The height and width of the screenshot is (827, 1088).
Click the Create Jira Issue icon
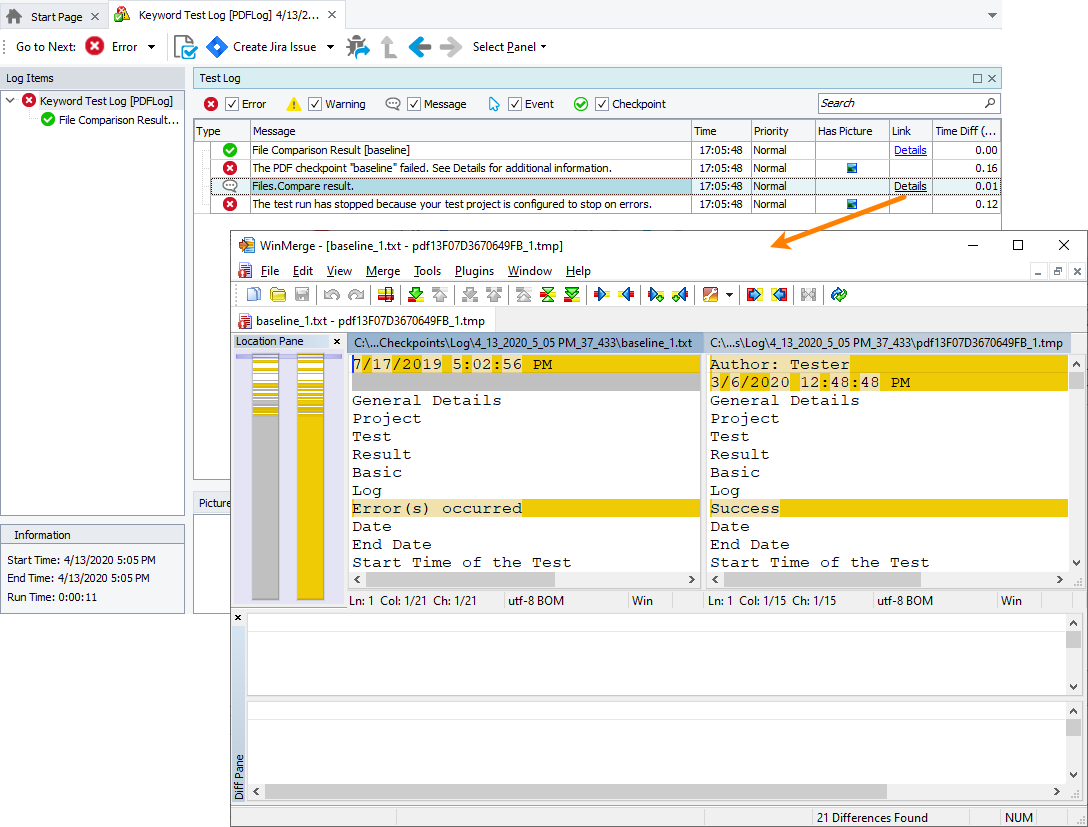point(217,47)
